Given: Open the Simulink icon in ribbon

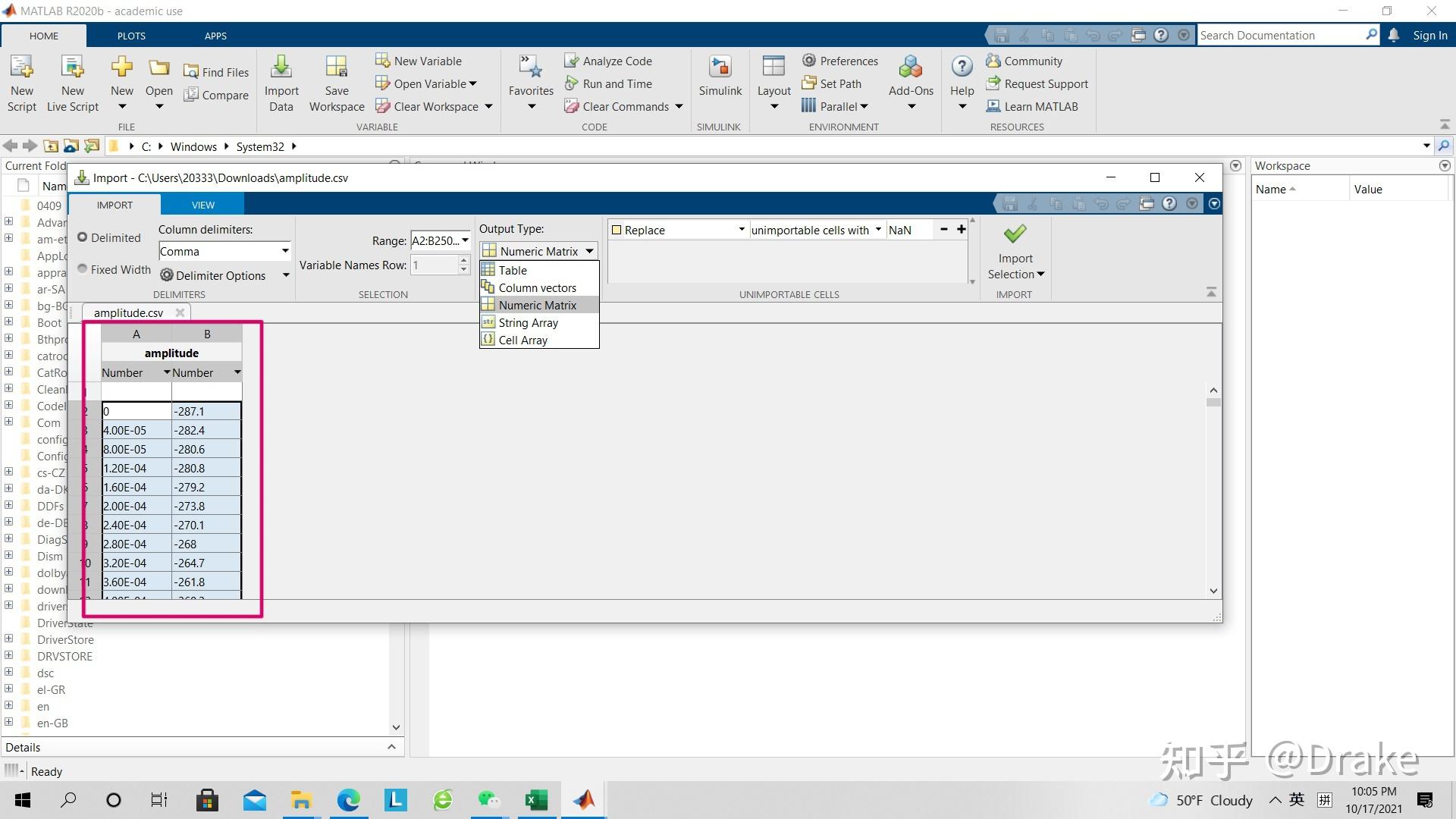Looking at the screenshot, I should pos(719,68).
